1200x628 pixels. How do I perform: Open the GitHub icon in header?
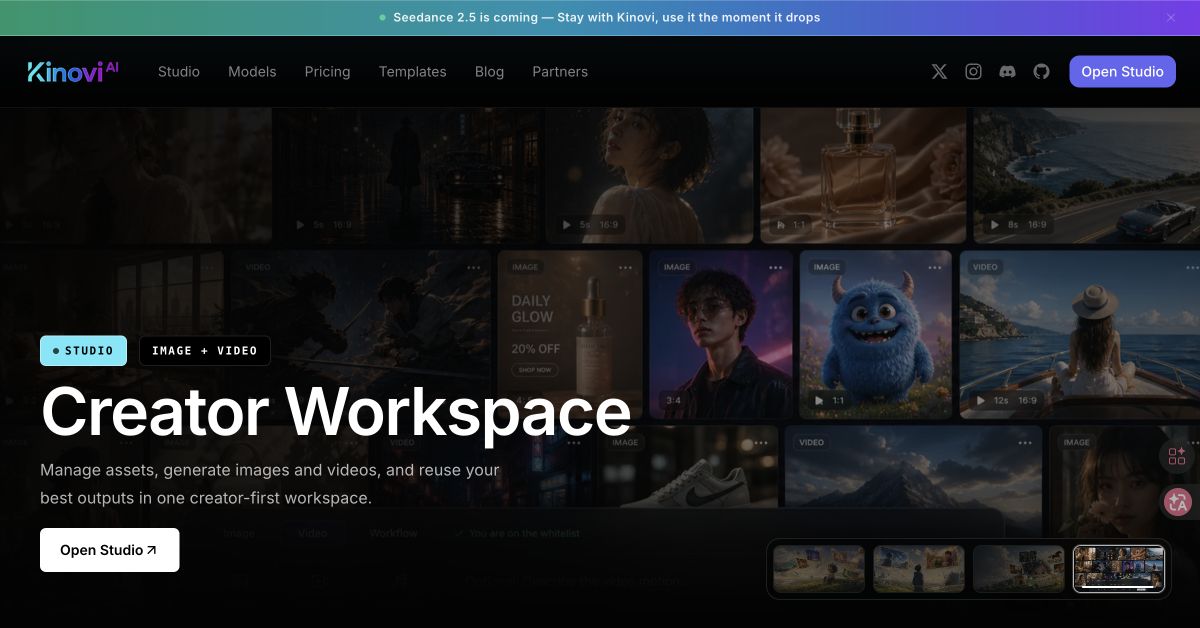tap(1041, 72)
